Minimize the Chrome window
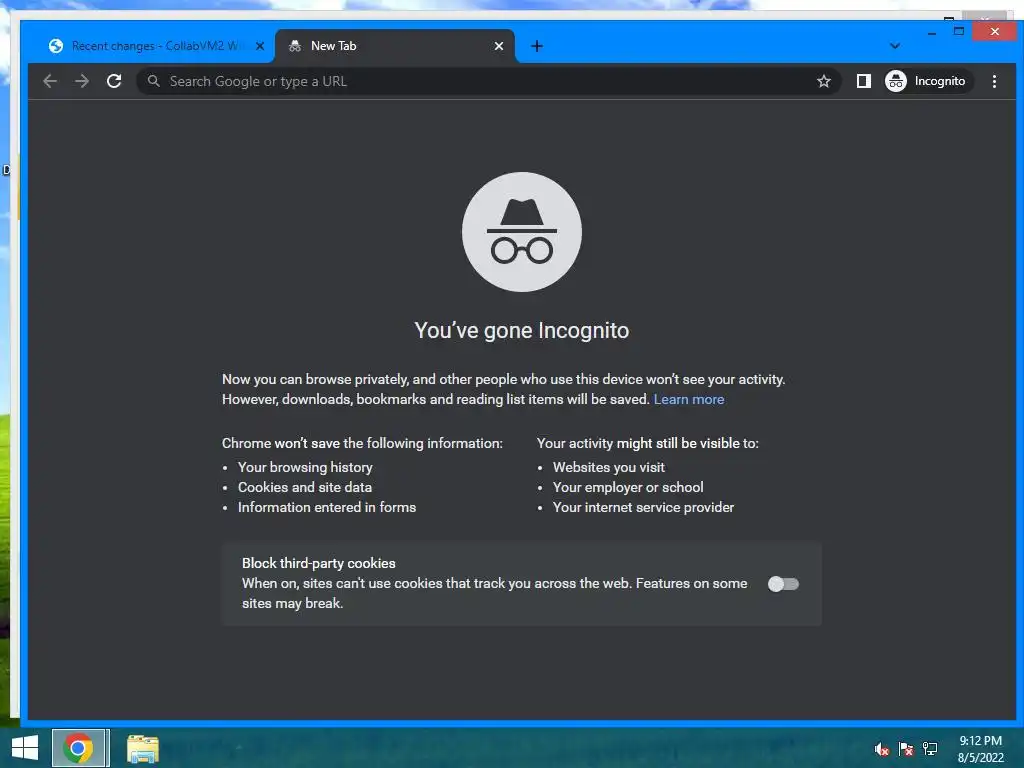This screenshot has height=768, width=1024. [932, 31]
